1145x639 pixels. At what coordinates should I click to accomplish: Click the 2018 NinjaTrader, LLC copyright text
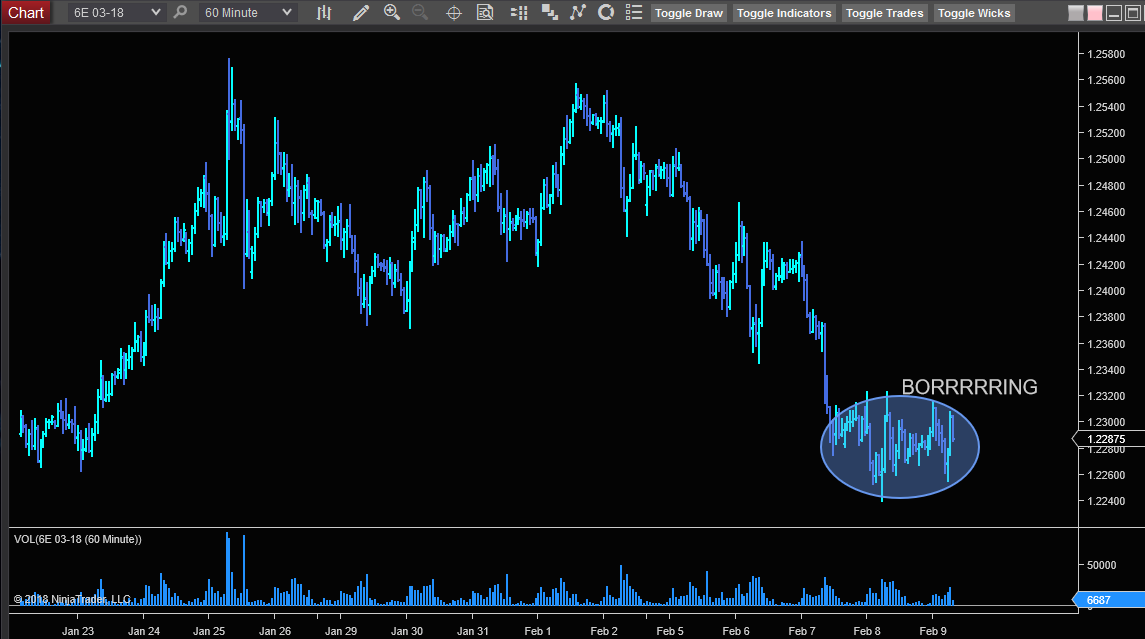[x=72, y=599]
